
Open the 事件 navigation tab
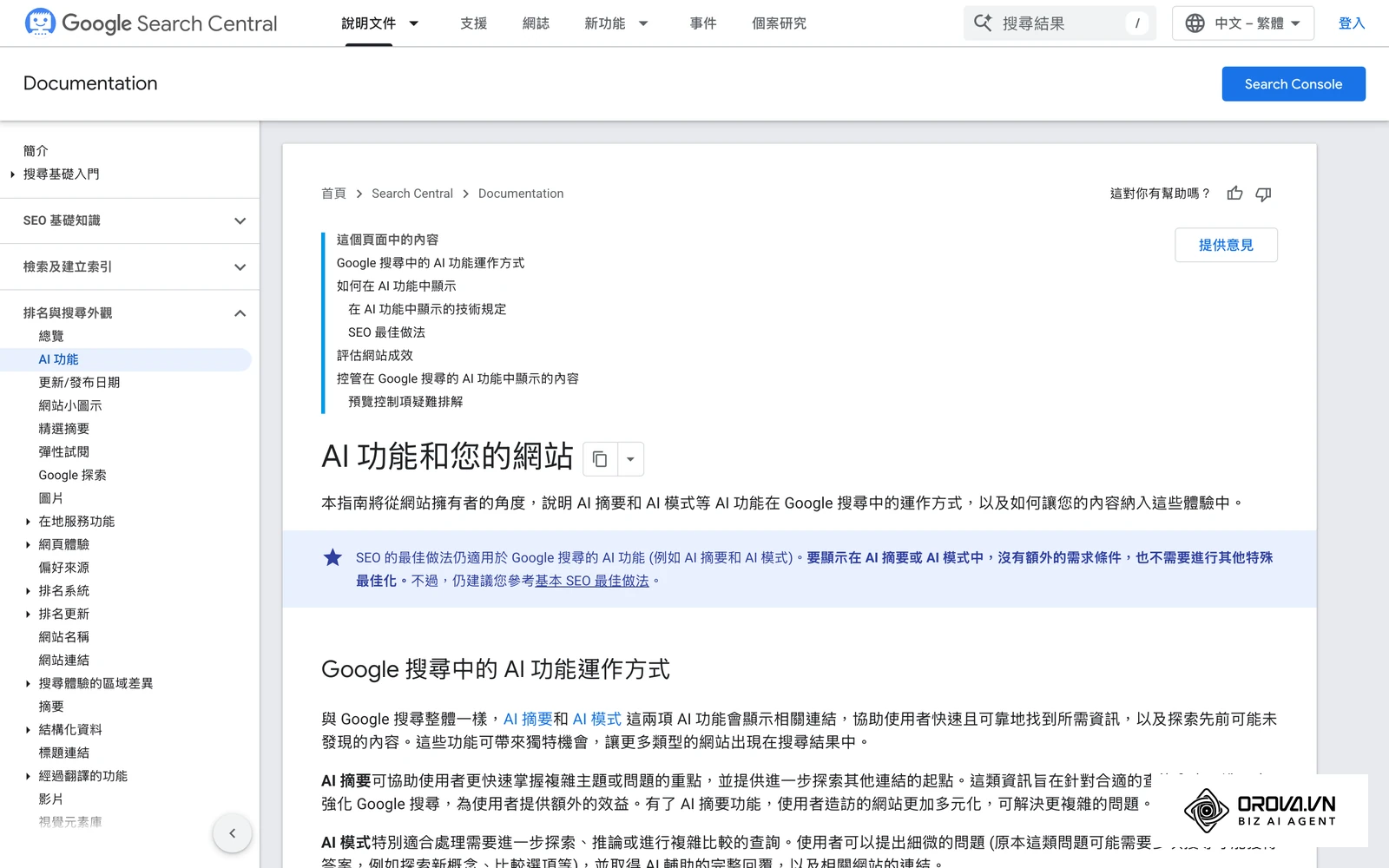703,23
